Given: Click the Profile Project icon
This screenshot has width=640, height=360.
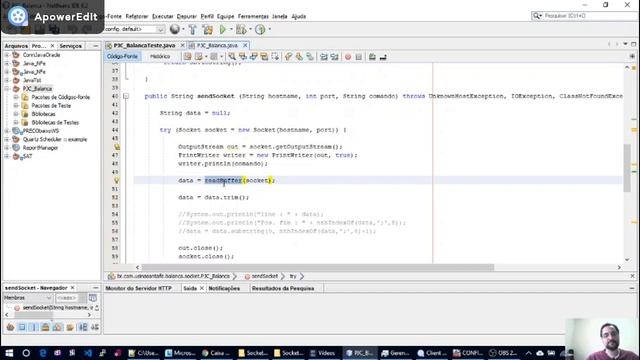Looking at the screenshot, I should [x=260, y=29].
